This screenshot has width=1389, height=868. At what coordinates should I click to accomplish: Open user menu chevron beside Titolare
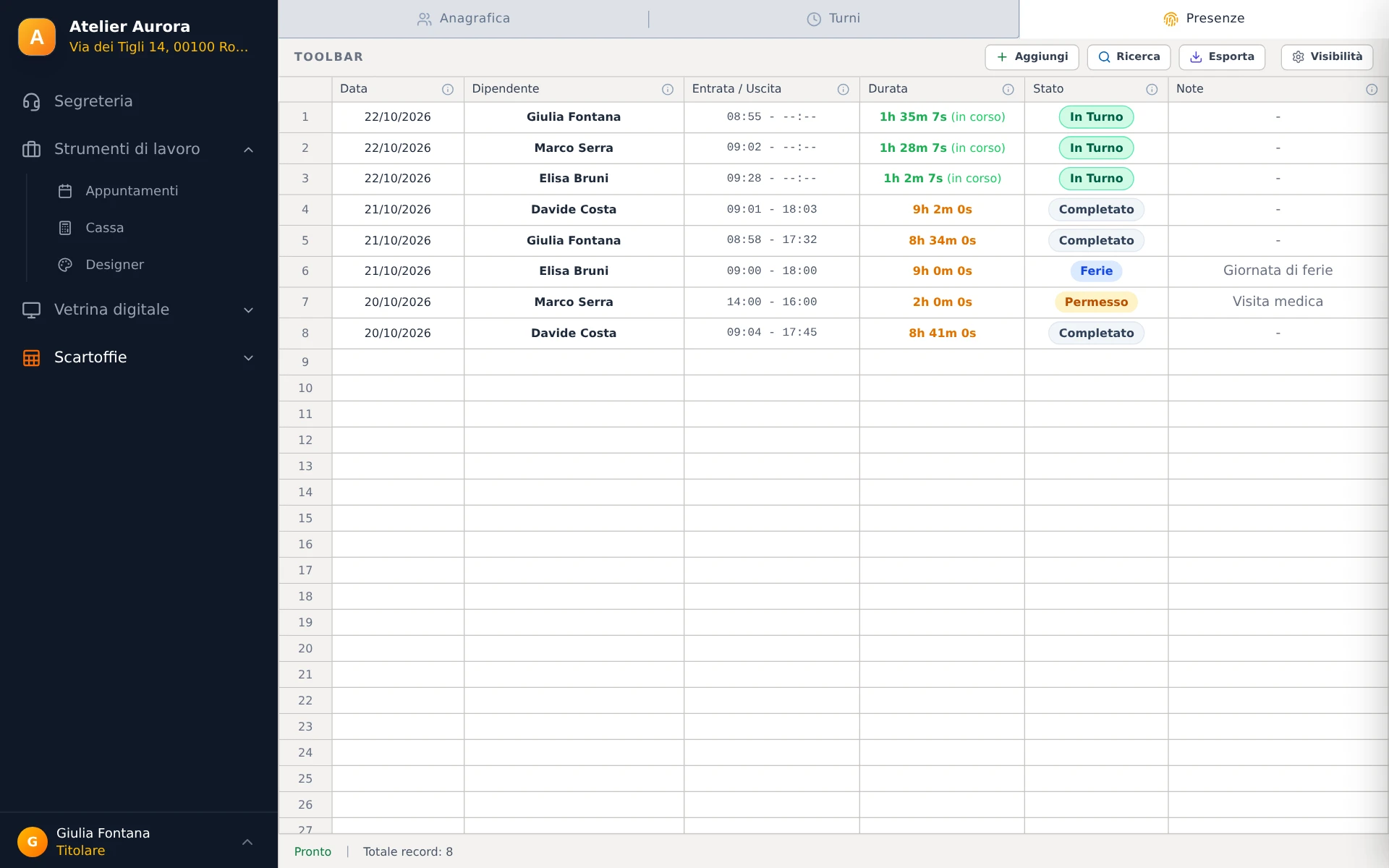coord(247,842)
